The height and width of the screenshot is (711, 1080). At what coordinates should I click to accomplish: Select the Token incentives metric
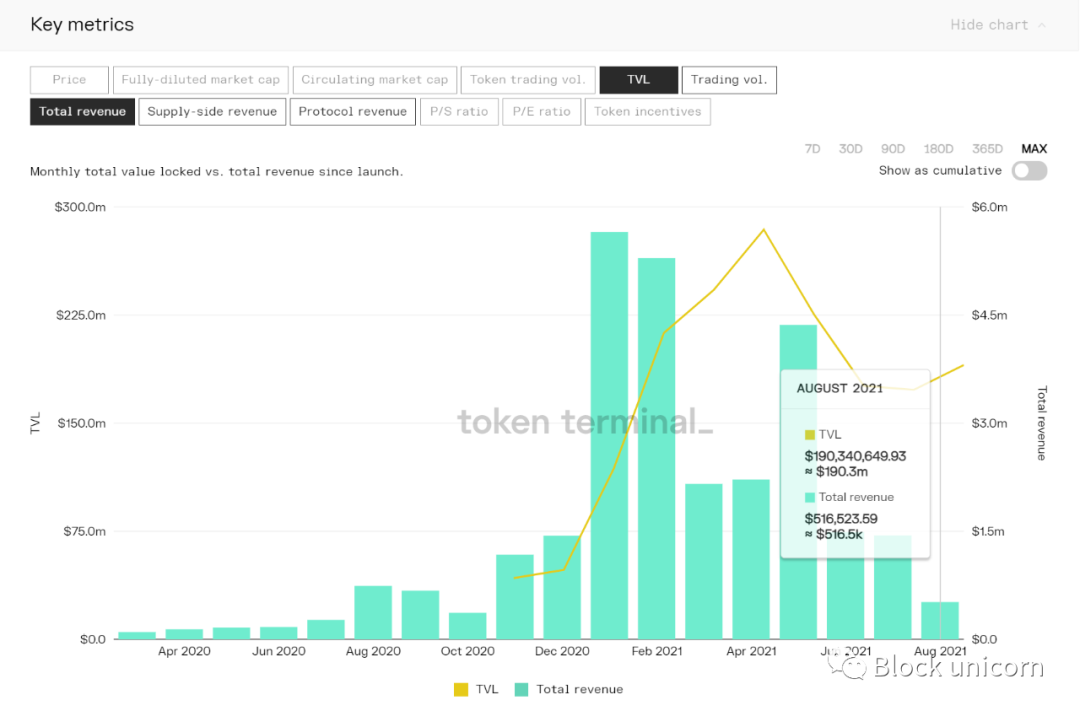click(647, 111)
